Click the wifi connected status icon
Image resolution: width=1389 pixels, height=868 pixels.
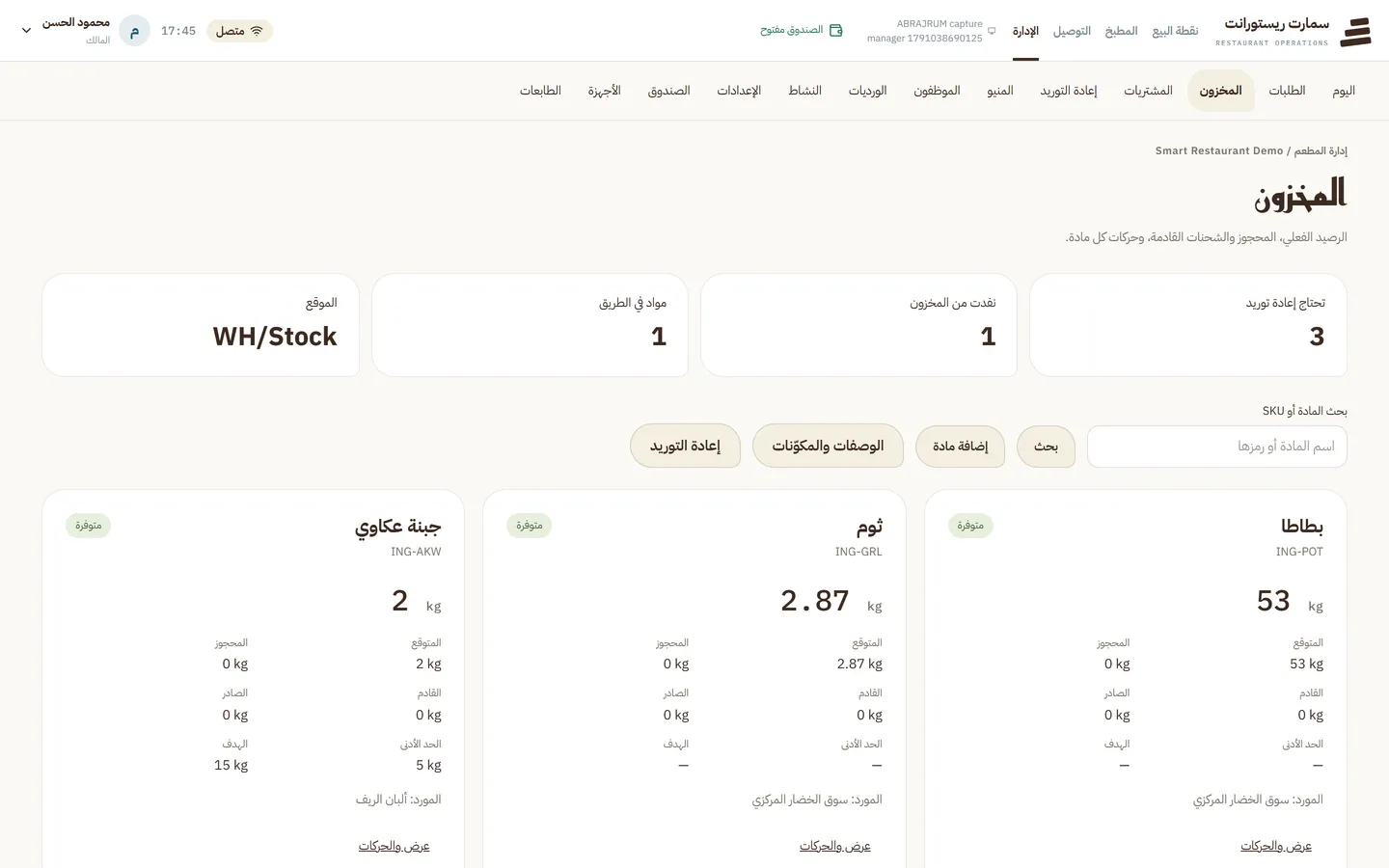pos(257,31)
